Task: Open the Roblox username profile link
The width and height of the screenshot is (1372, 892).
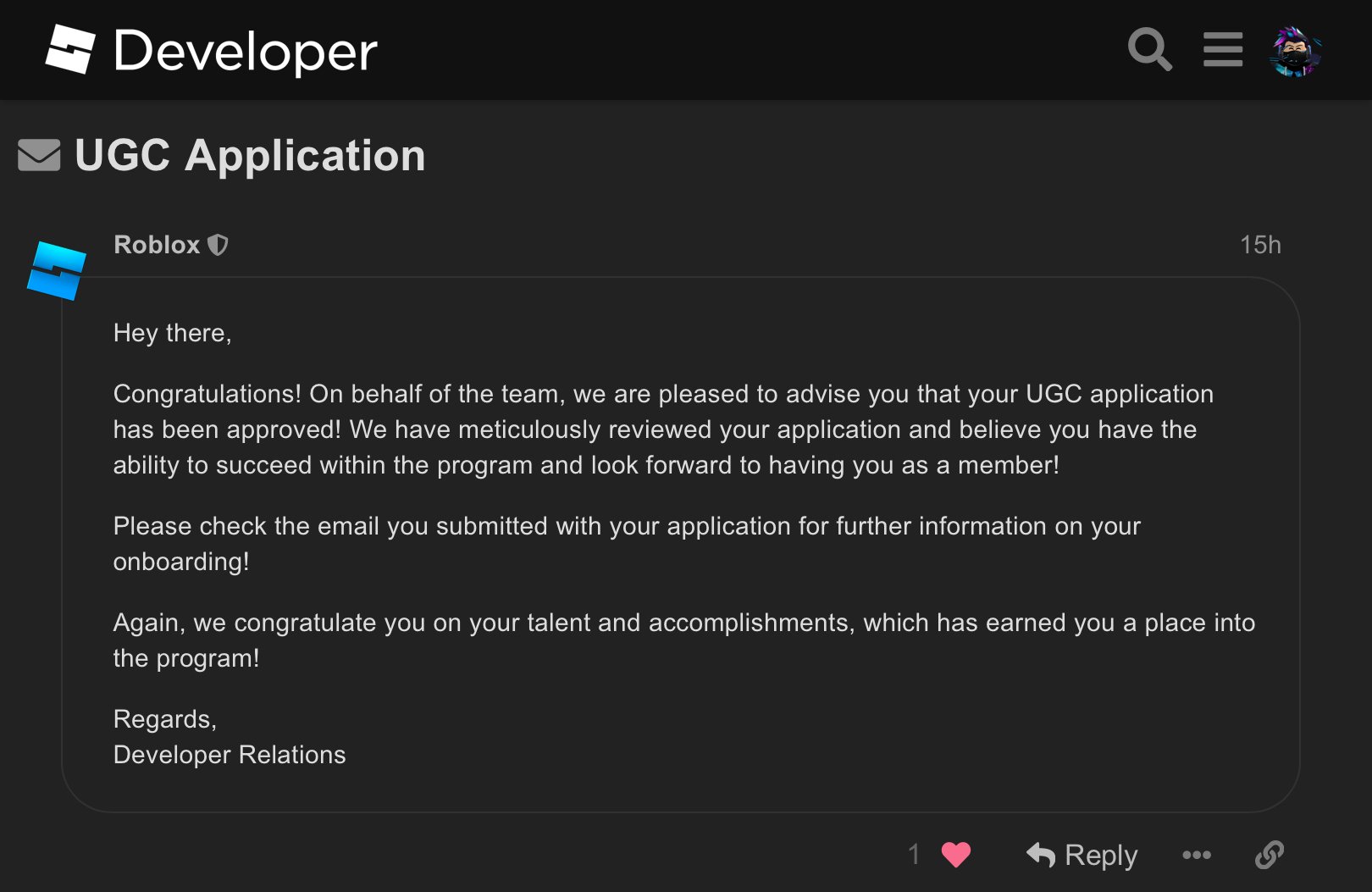Action: click(157, 245)
